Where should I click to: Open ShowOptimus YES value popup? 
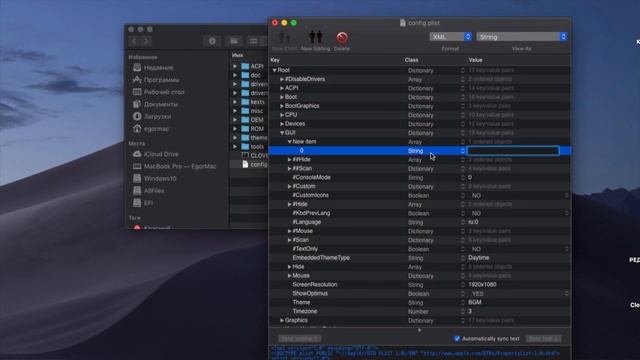point(567,294)
